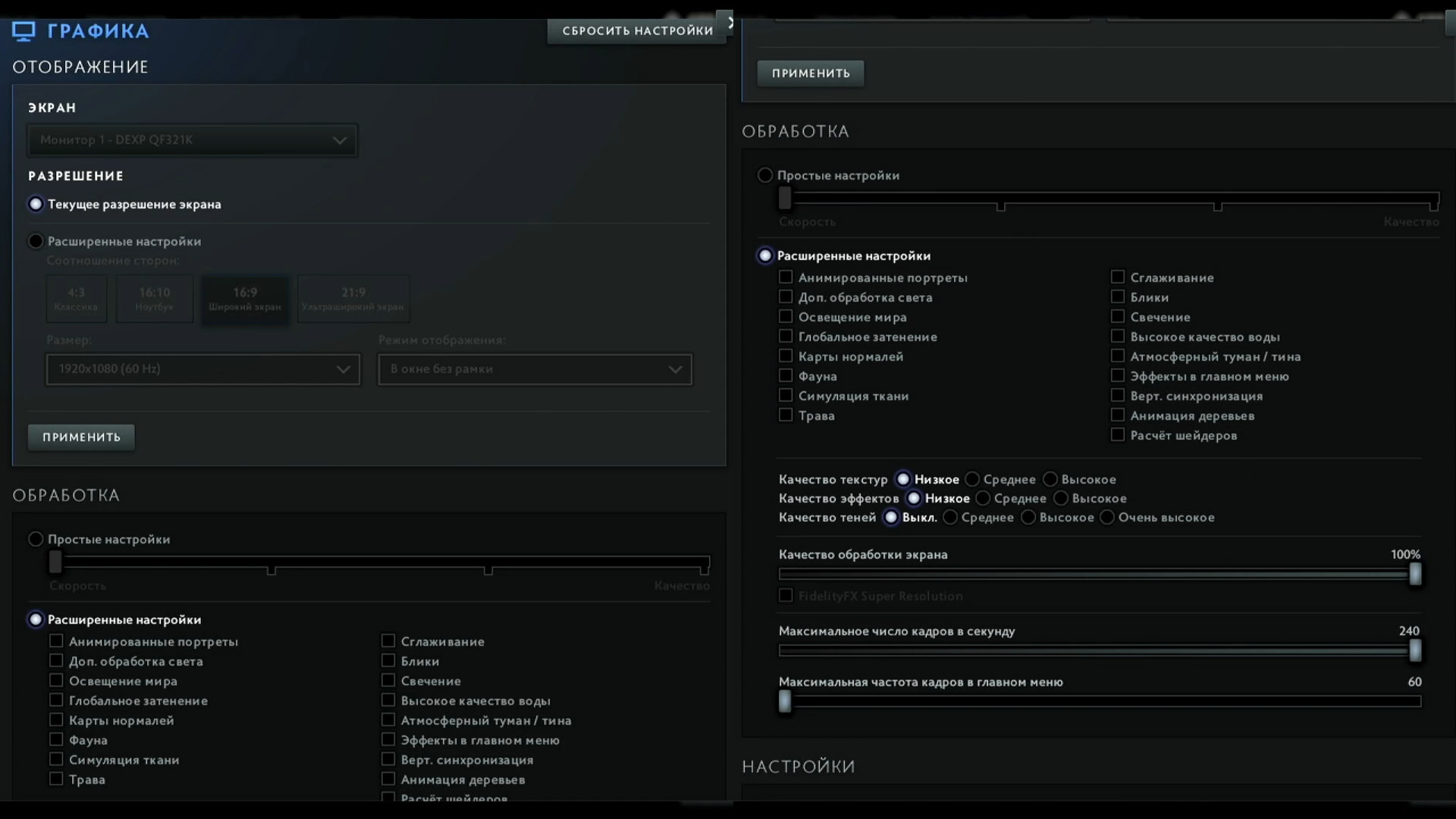Toggle Верт. синхронизация checkbox in right panel
The height and width of the screenshot is (819, 1456).
point(1118,396)
